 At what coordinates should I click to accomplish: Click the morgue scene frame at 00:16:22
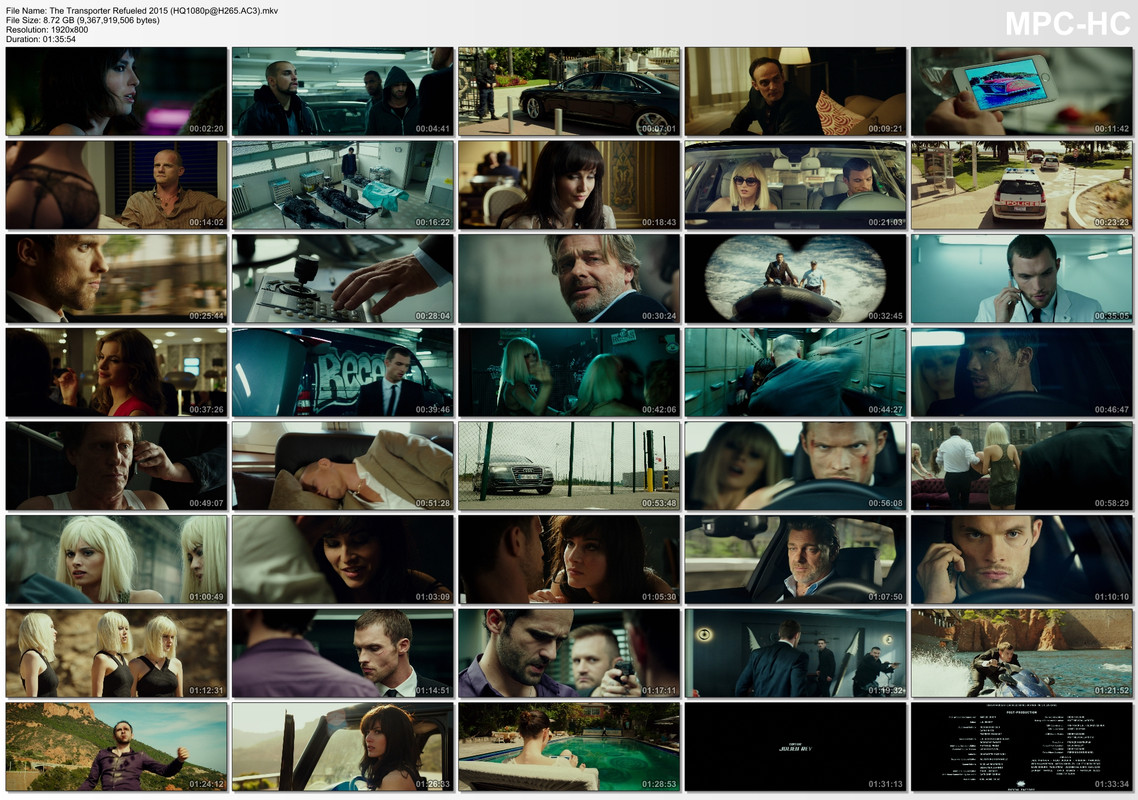[x=343, y=185]
